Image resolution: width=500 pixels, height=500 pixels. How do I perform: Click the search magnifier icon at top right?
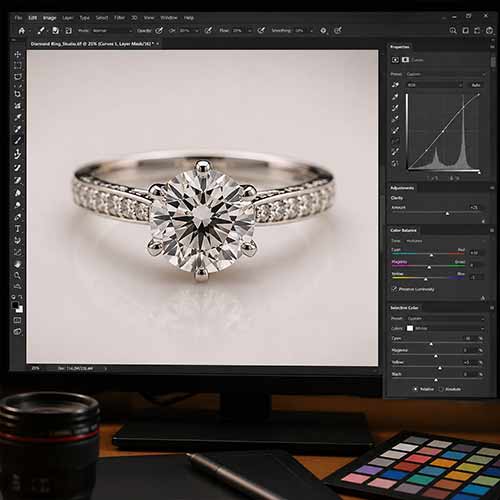coord(453,31)
